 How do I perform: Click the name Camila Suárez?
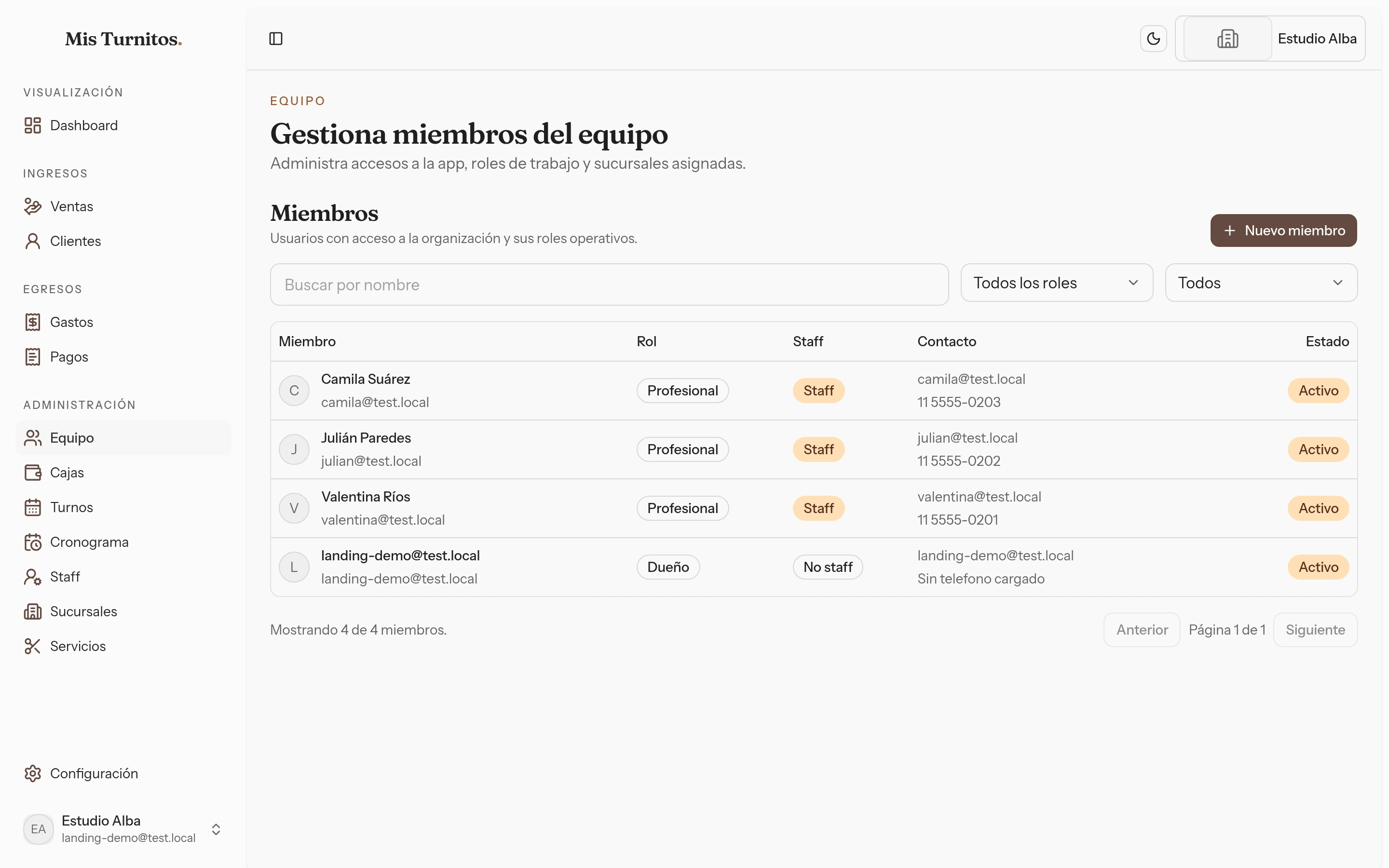[366, 379]
